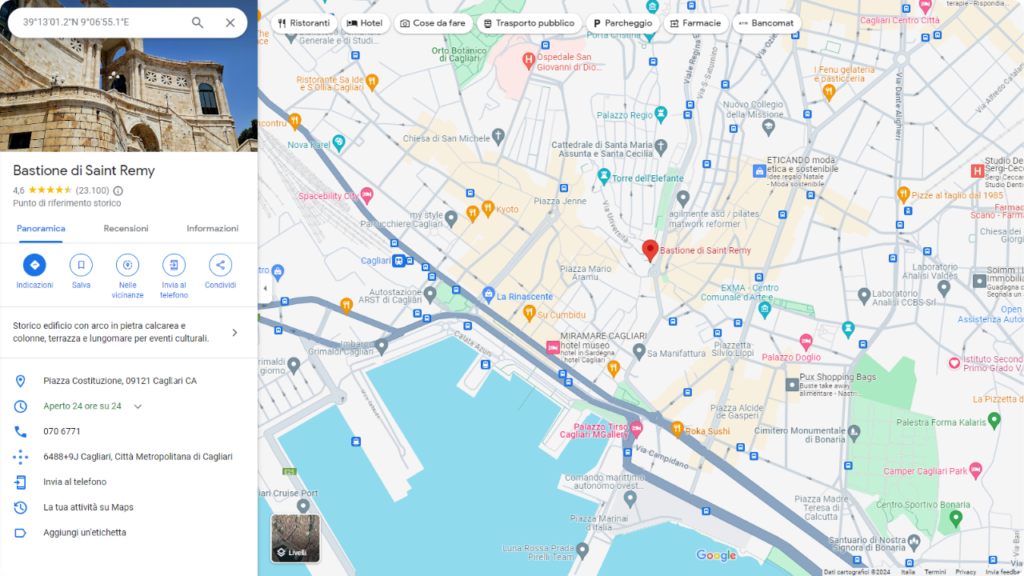The width and height of the screenshot is (1024, 576).
Task: Click the rating info icon
Action: [x=118, y=191]
